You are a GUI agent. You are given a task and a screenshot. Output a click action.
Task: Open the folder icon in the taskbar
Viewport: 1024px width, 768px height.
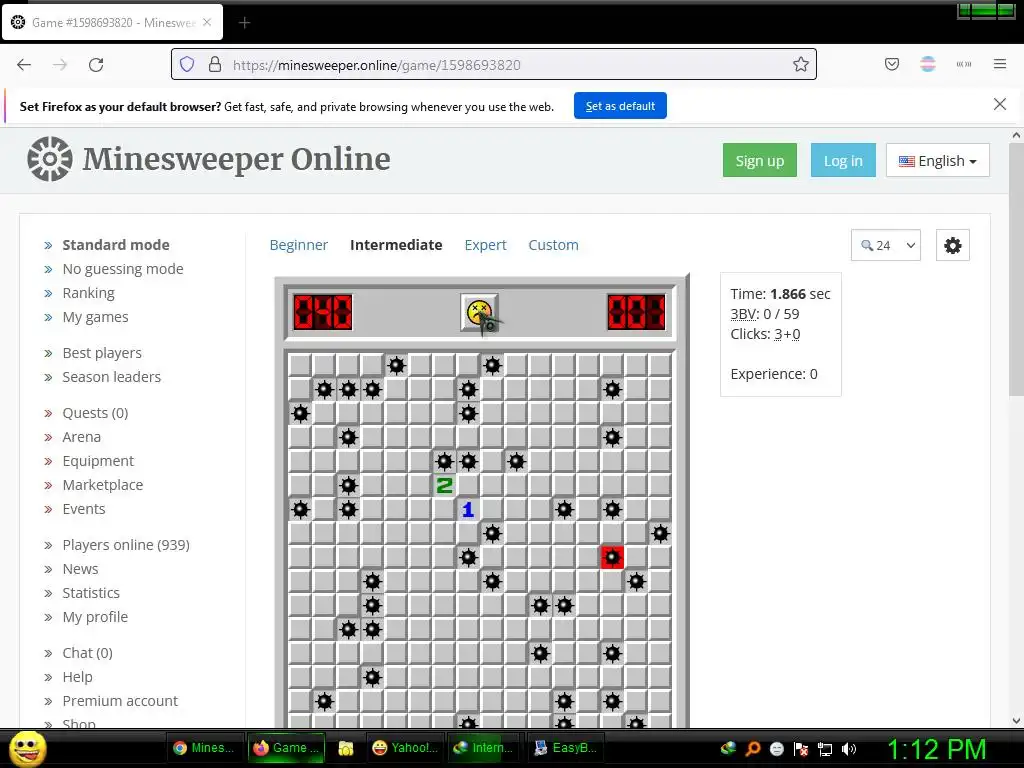tap(345, 748)
